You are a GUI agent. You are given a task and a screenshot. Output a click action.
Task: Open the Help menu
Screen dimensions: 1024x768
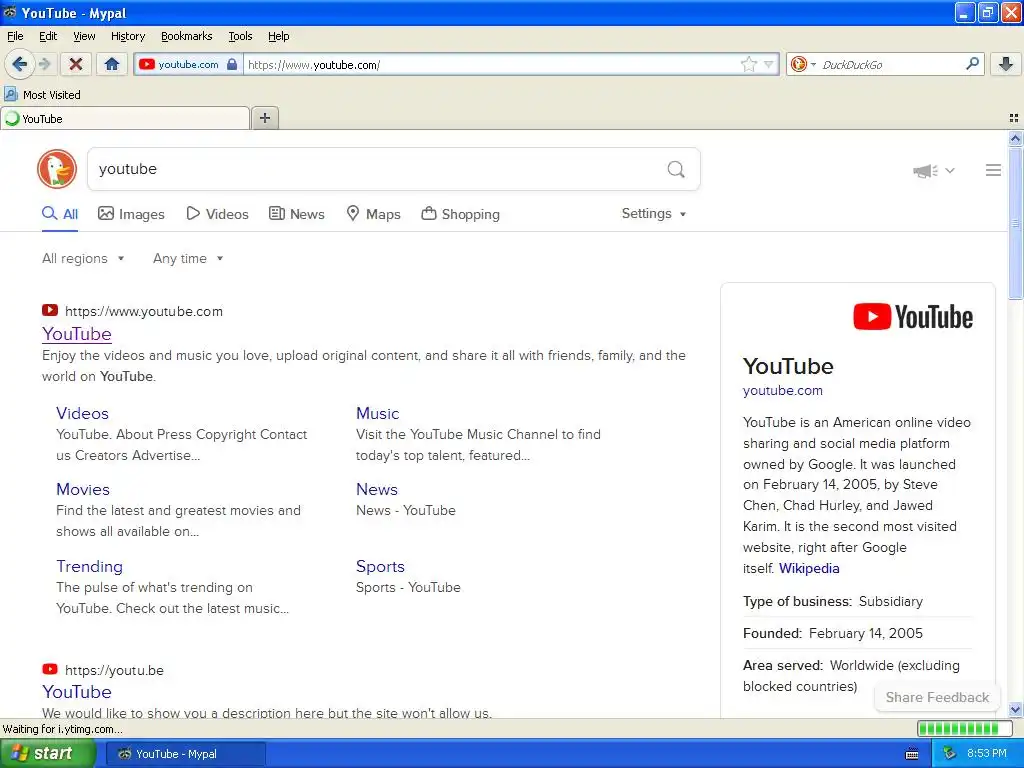pos(278,36)
